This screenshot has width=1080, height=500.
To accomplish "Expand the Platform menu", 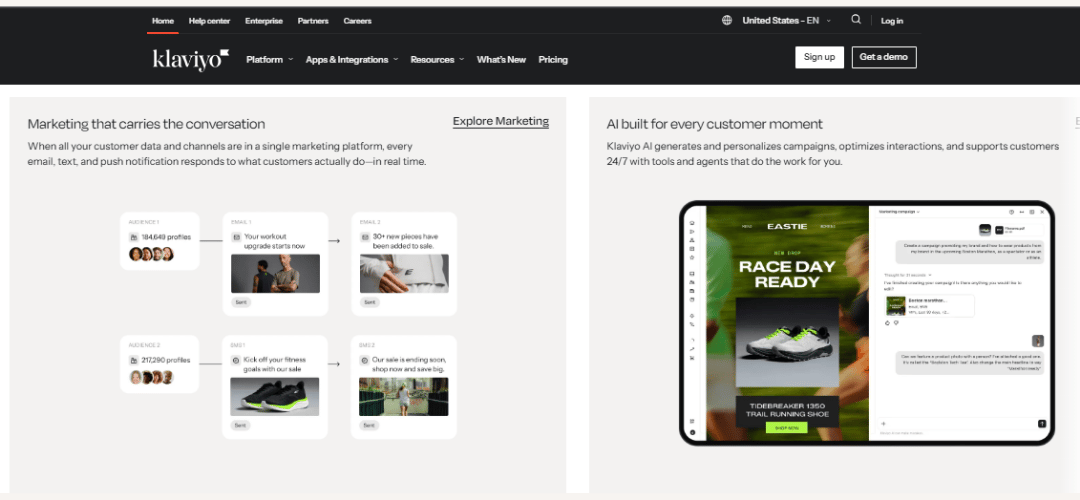I will [269, 60].
